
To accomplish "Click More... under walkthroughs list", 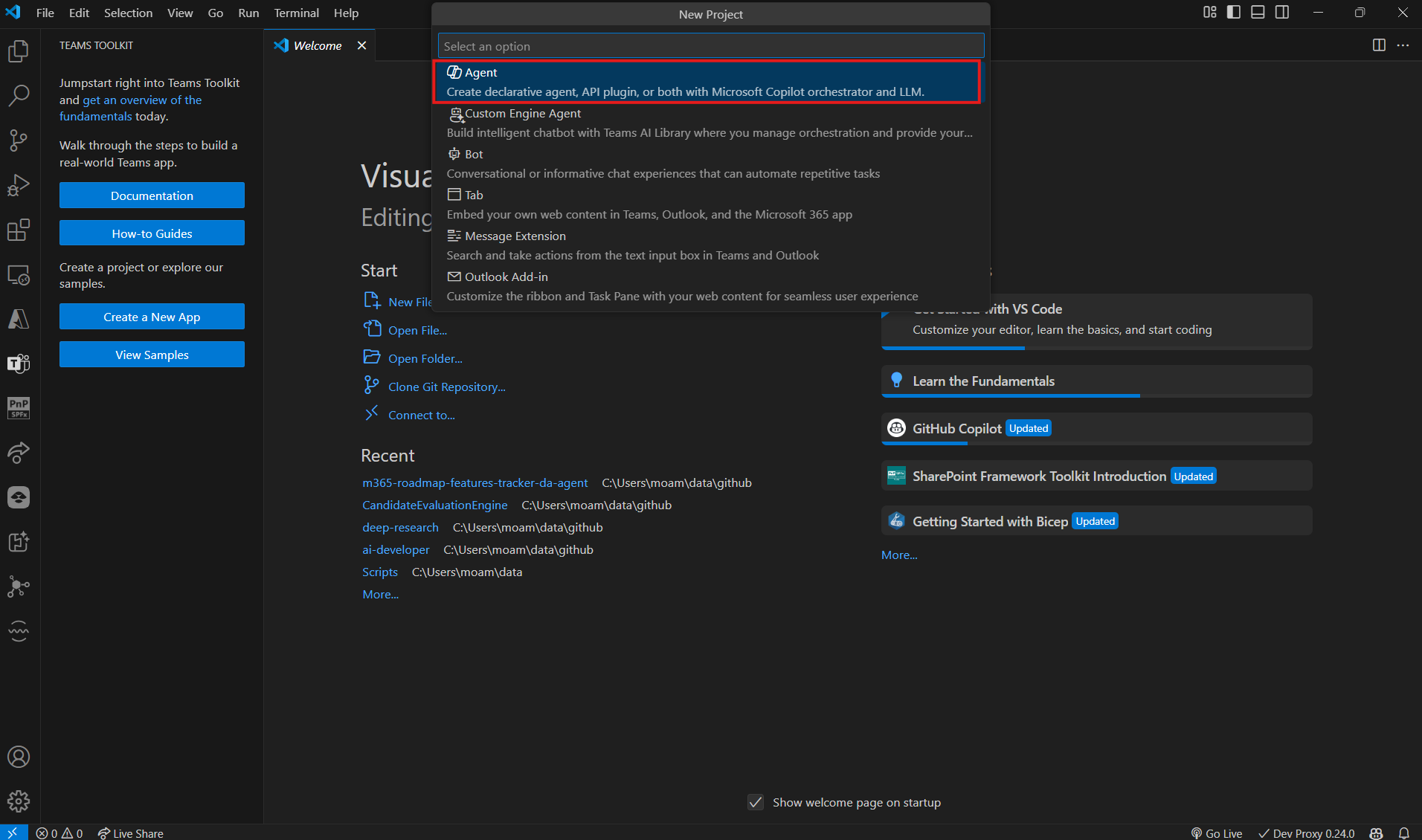I will (899, 555).
